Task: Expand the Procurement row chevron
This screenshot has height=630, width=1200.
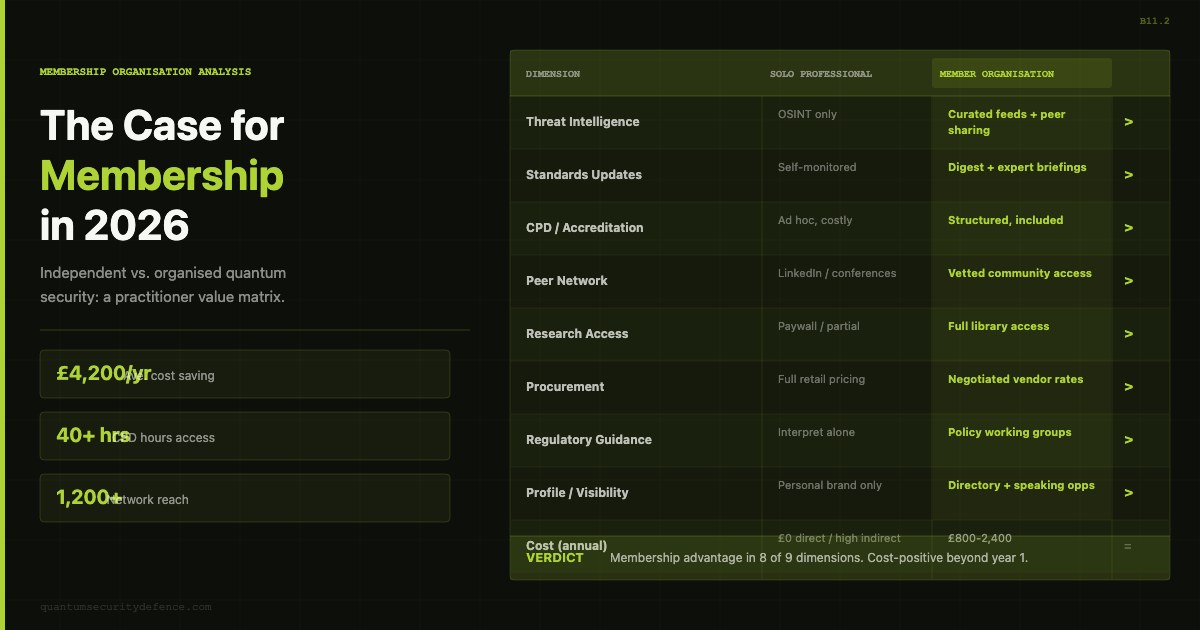Action: (x=1128, y=387)
